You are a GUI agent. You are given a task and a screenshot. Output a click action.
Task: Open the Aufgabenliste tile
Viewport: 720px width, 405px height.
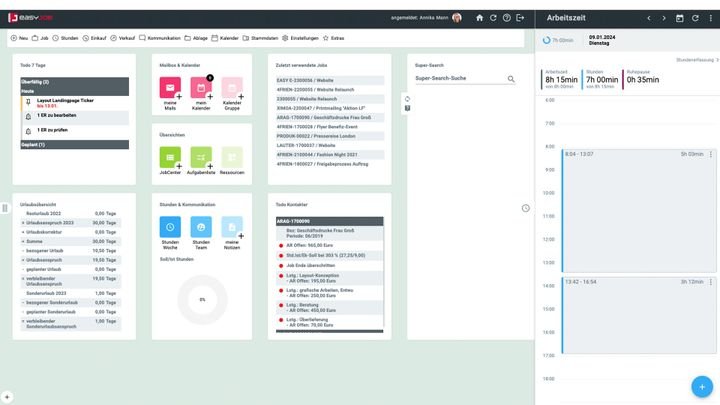201,158
